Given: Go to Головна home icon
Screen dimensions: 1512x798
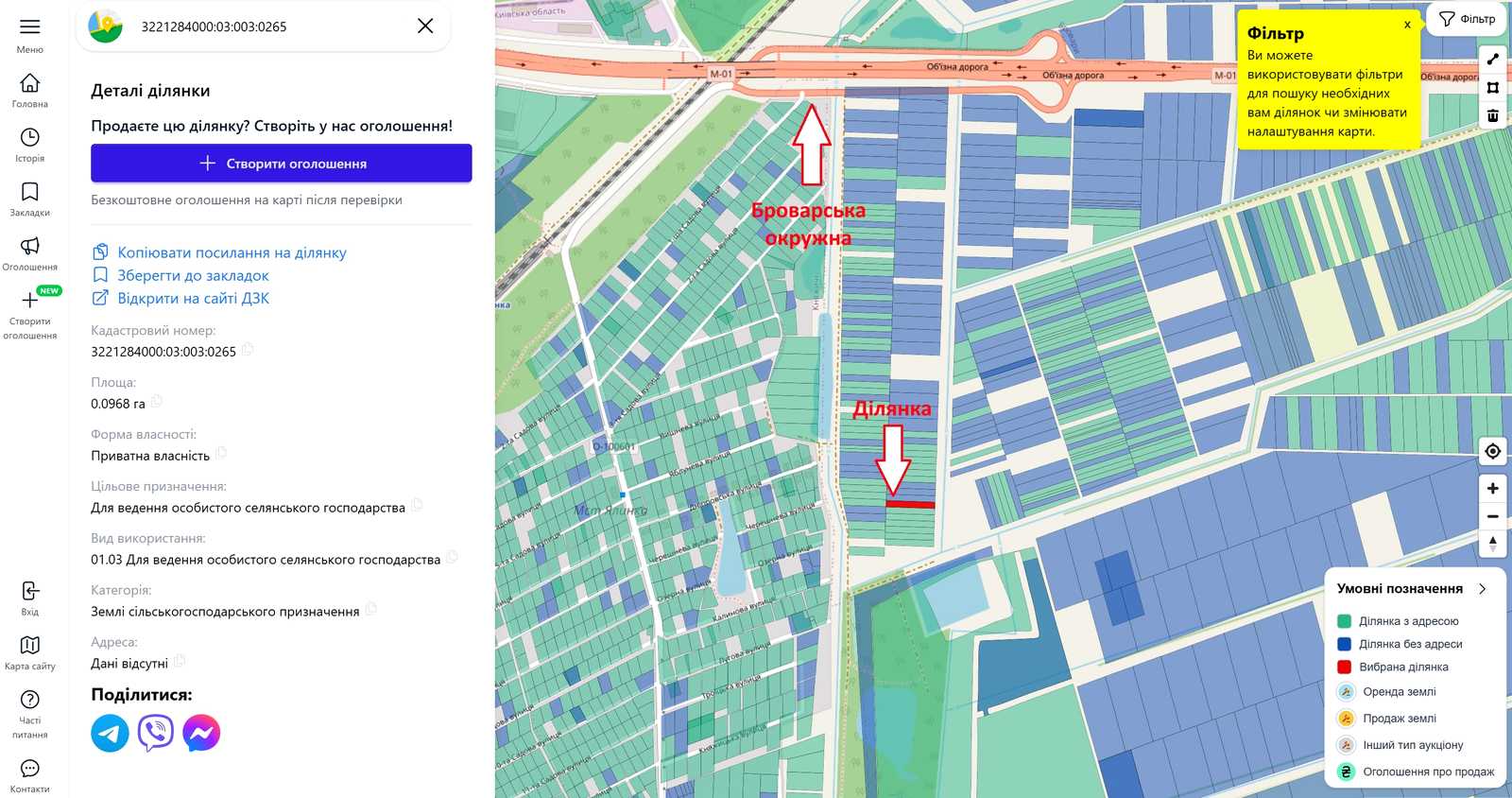Looking at the screenshot, I should click(30, 82).
